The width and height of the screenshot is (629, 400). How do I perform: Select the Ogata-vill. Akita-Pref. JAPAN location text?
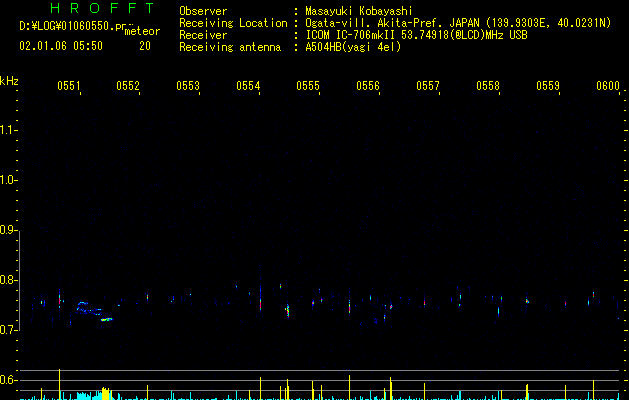tap(458, 23)
